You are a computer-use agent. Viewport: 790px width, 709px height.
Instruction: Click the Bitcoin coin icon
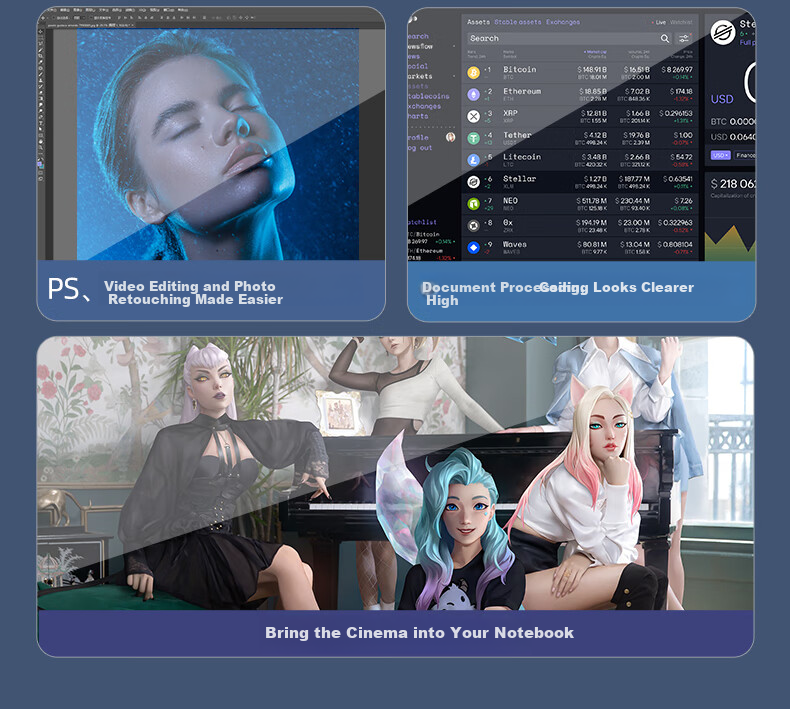tap(474, 73)
